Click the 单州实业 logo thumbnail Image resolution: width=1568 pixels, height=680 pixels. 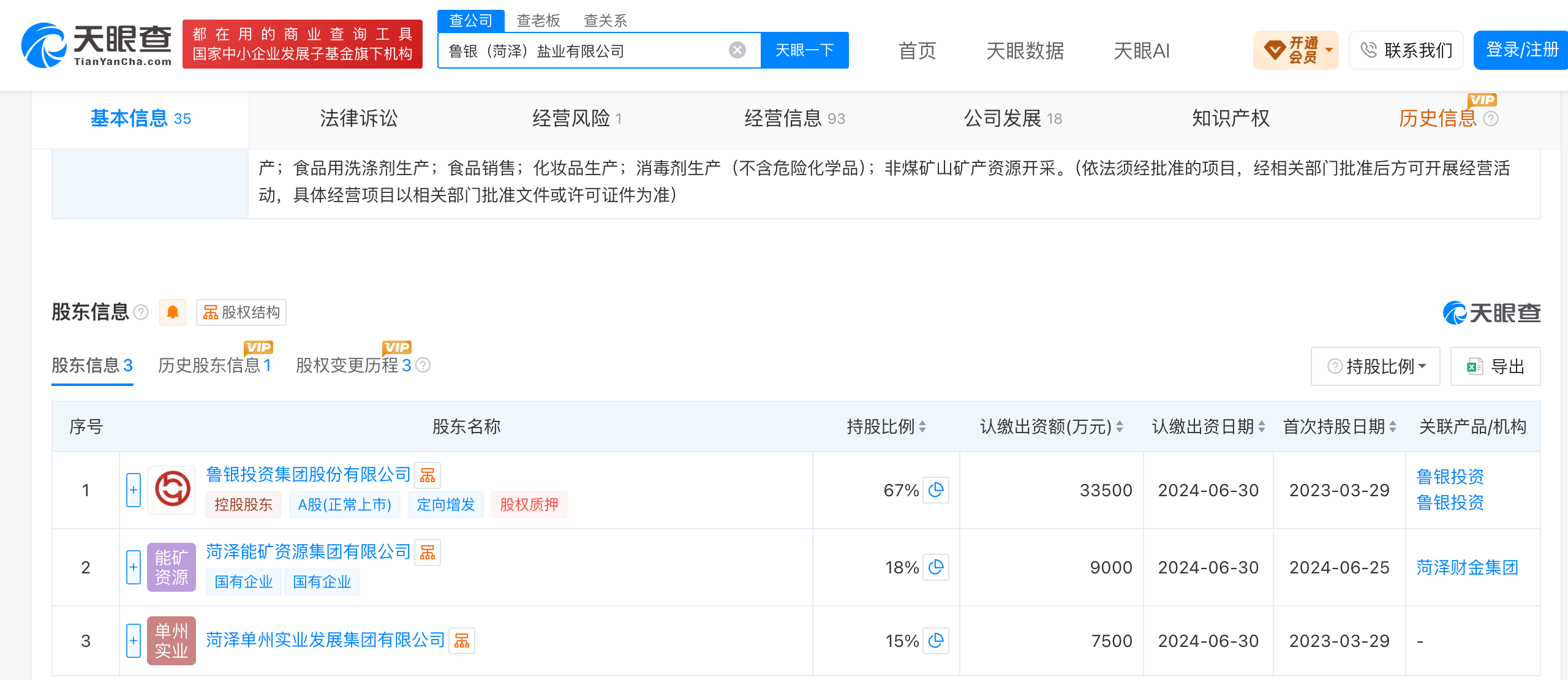[171, 640]
